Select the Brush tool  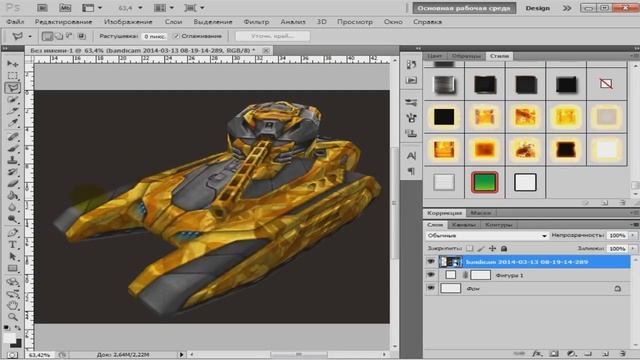13,148
